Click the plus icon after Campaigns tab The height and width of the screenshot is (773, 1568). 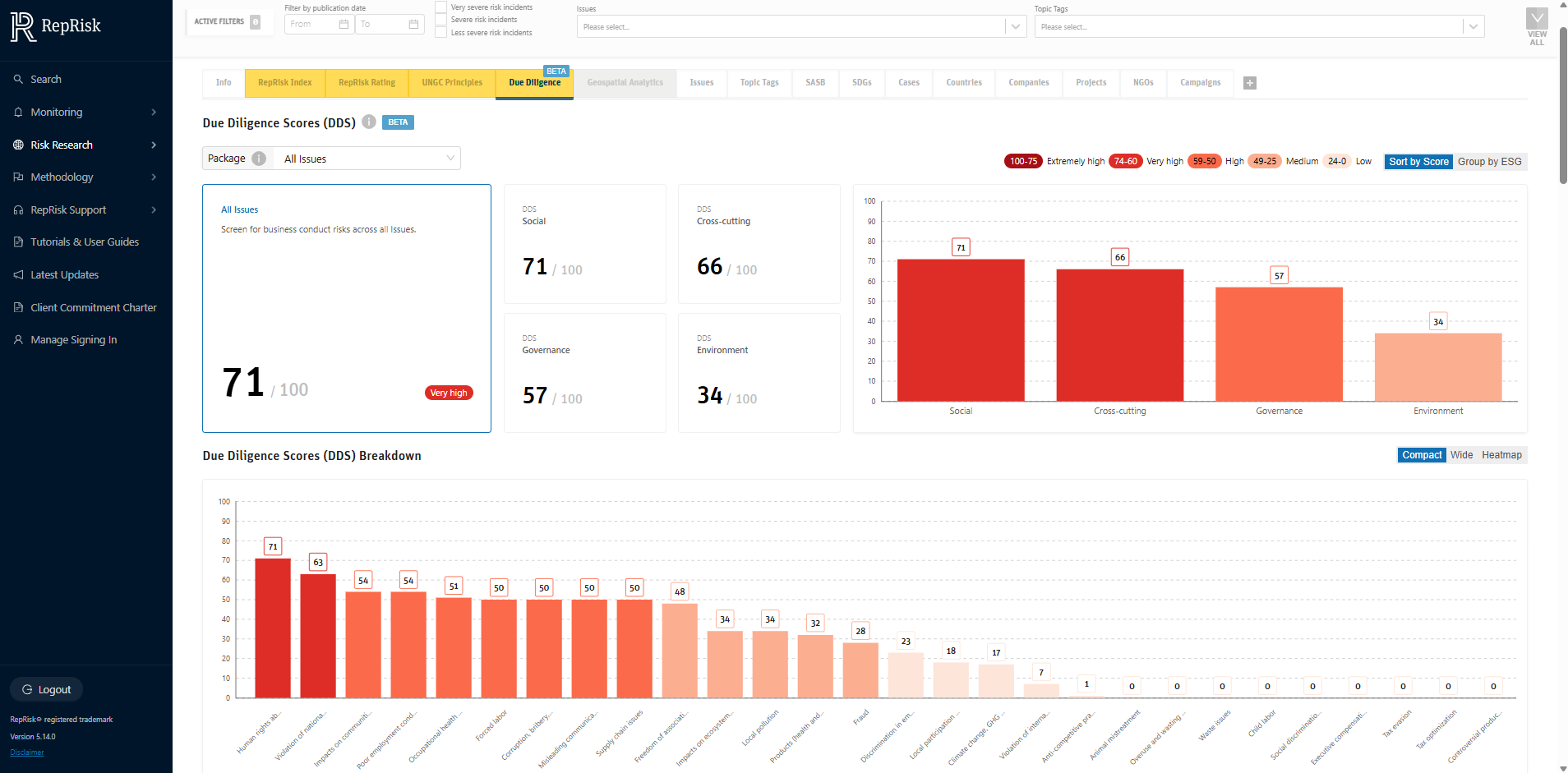pos(1250,83)
